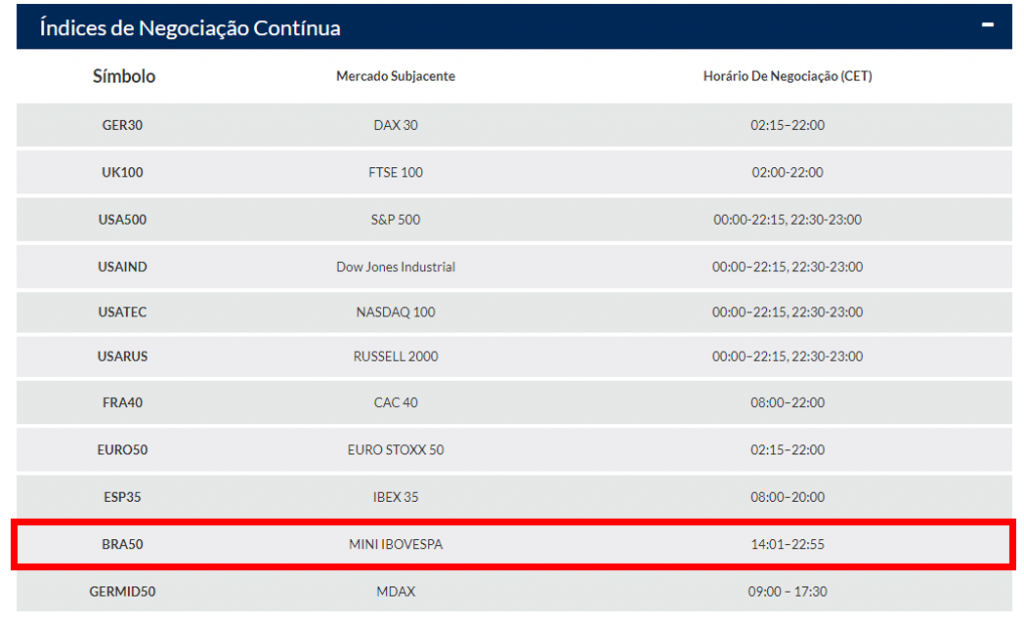Click the S&P 500 market cell
The image size is (1024, 626).
[x=396, y=220]
